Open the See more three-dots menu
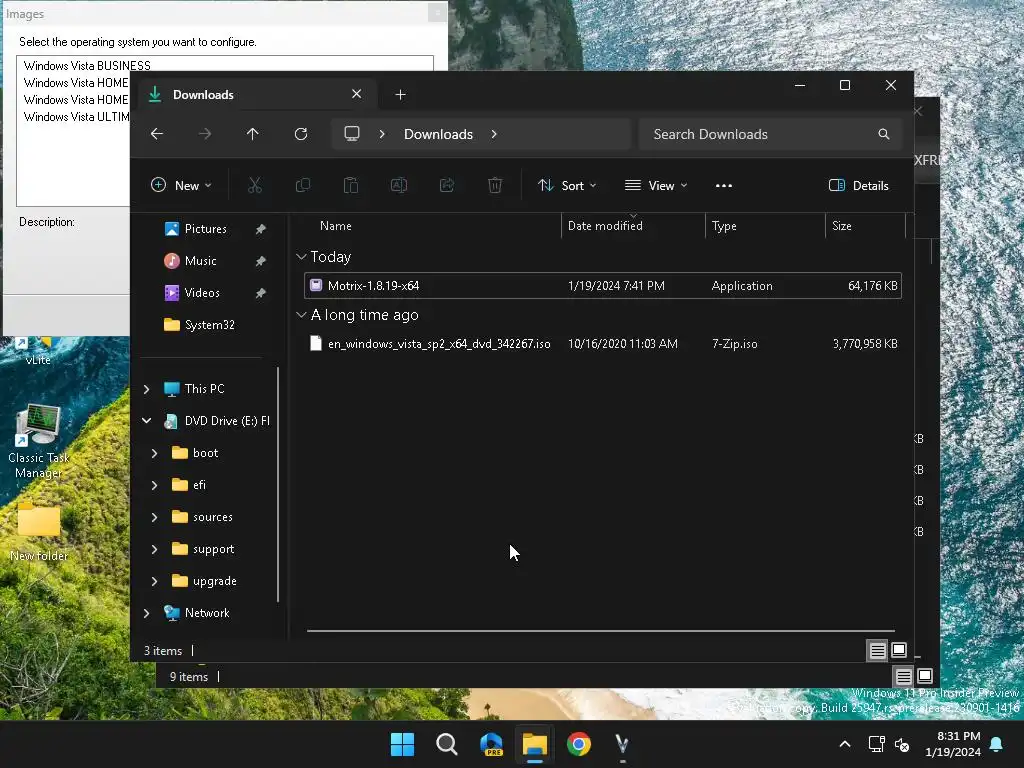Image resolution: width=1024 pixels, height=768 pixels. pyautogui.click(x=724, y=185)
